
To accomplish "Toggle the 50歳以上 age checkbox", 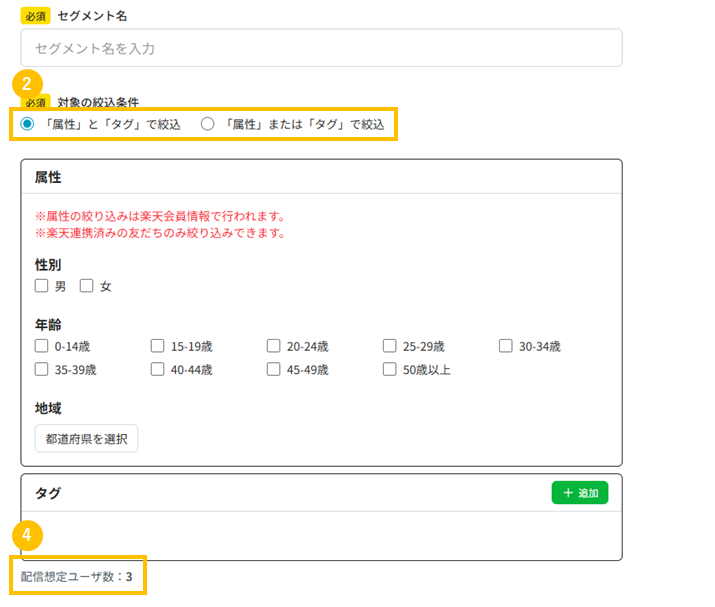I will [x=390, y=369].
